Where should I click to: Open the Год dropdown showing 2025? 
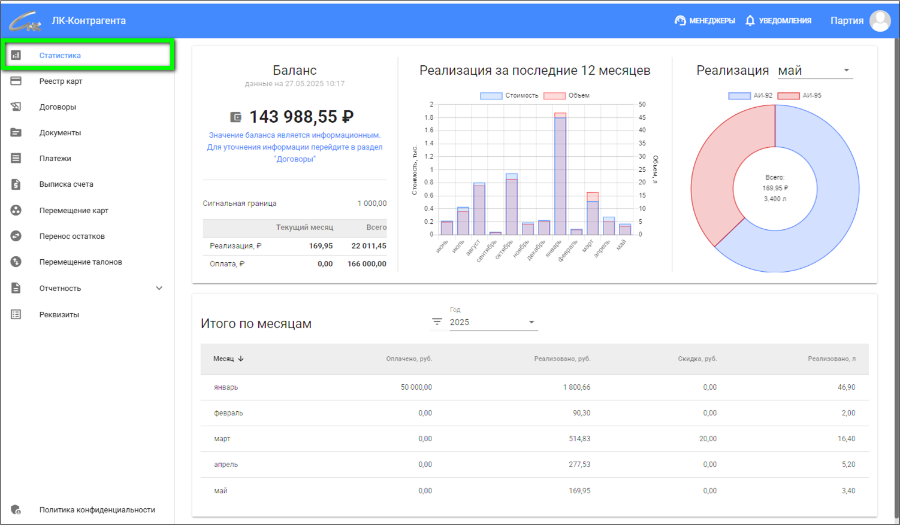(492, 323)
